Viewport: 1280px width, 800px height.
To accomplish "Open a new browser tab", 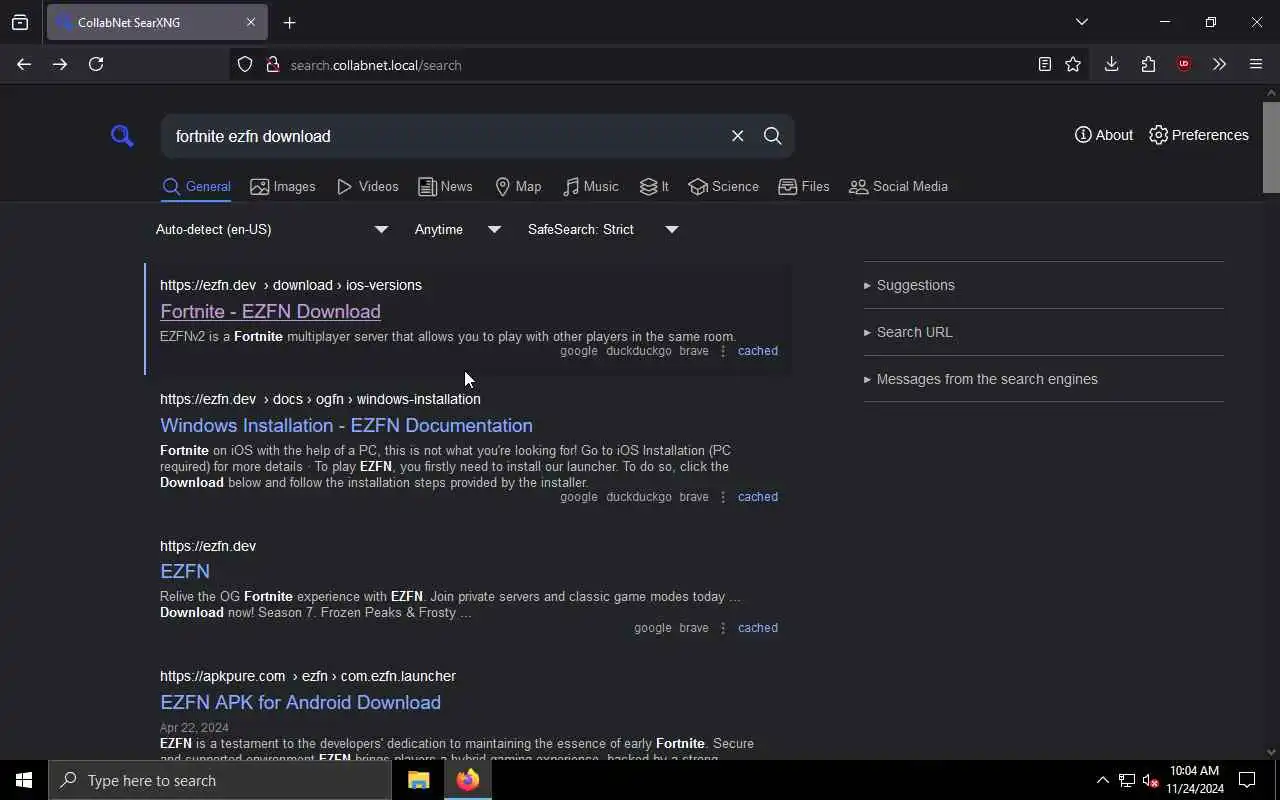I will coord(289,22).
